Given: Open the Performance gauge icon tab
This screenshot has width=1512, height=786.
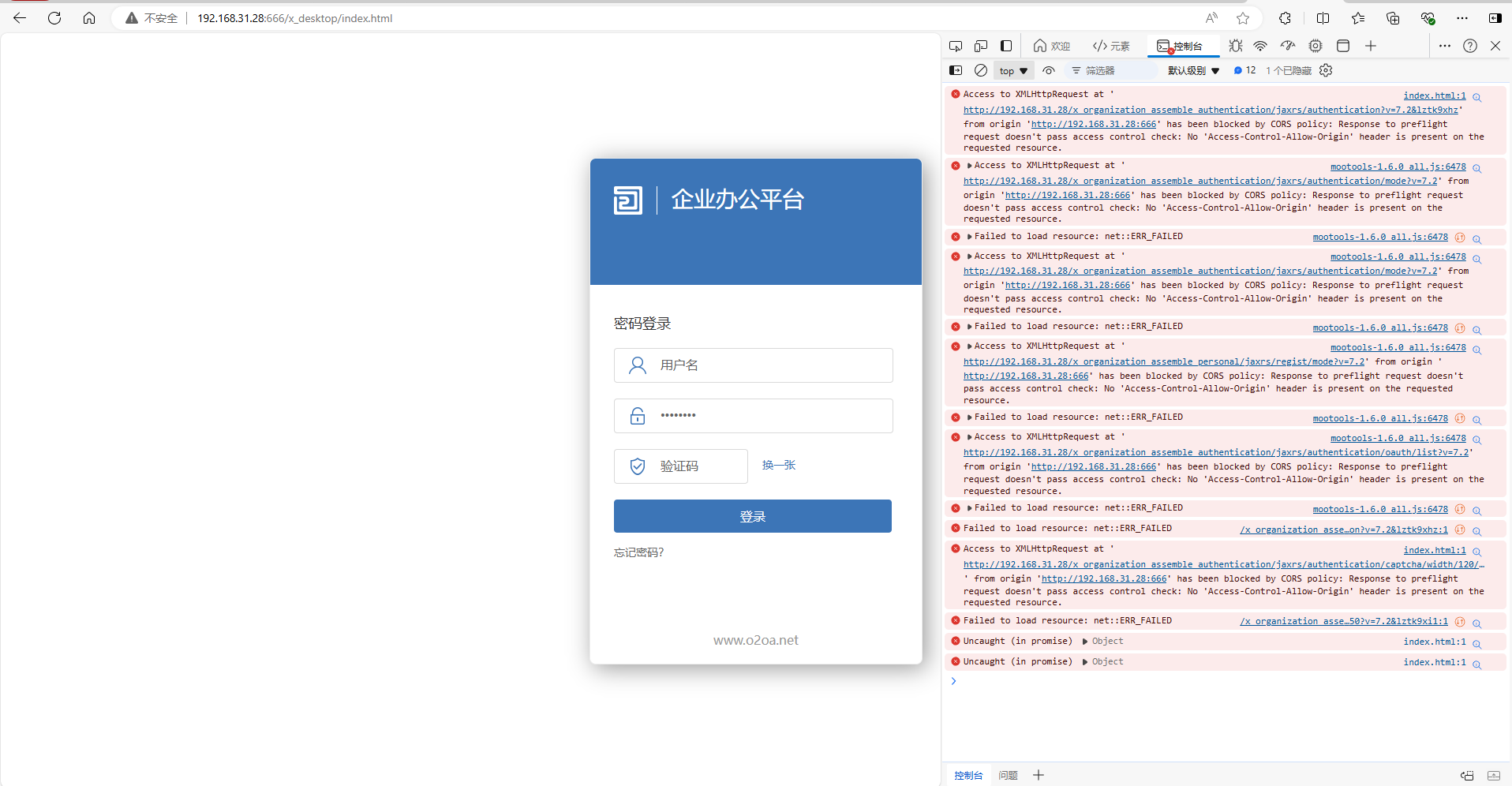Looking at the screenshot, I should click(x=1288, y=46).
